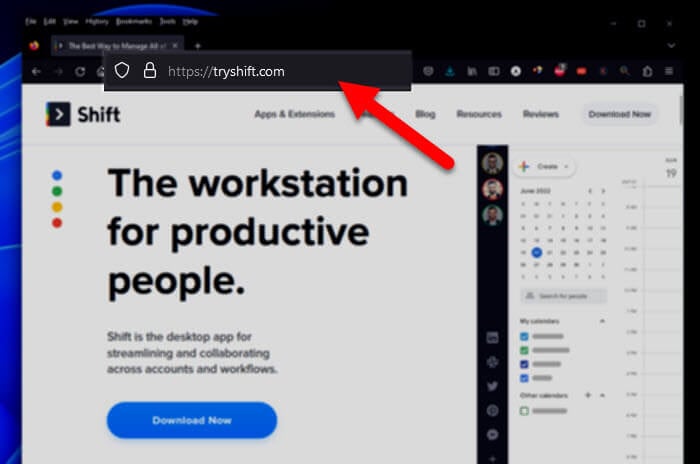
Task: Open the extensions puzzle icon
Action: (647, 71)
